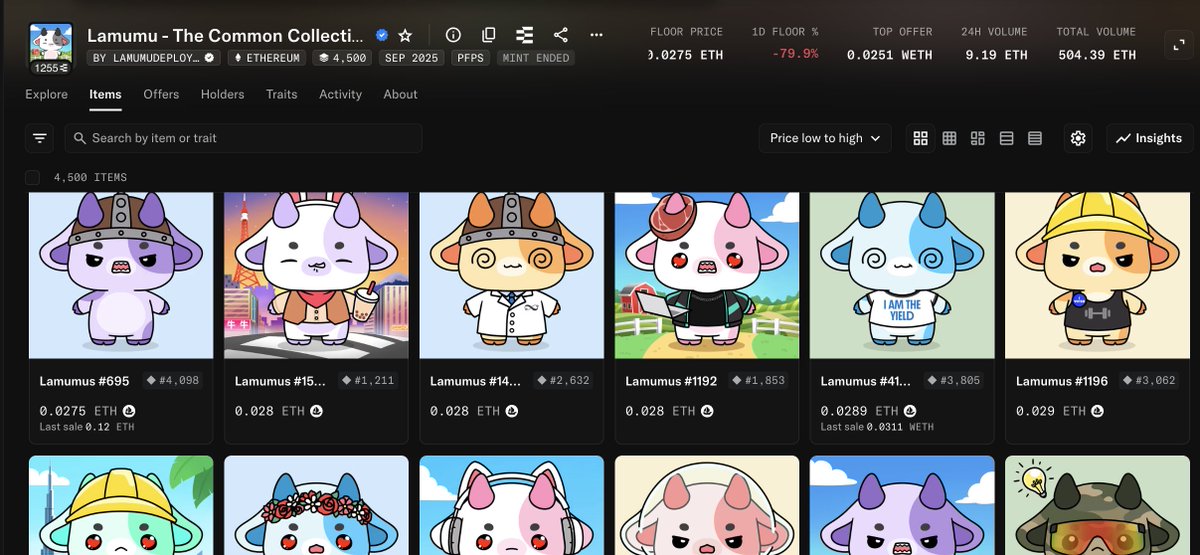This screenshot has width=1200, height=555.
Task: Click the marketplace icon beside 0.029 ETH
Action: click(1097, 411)
